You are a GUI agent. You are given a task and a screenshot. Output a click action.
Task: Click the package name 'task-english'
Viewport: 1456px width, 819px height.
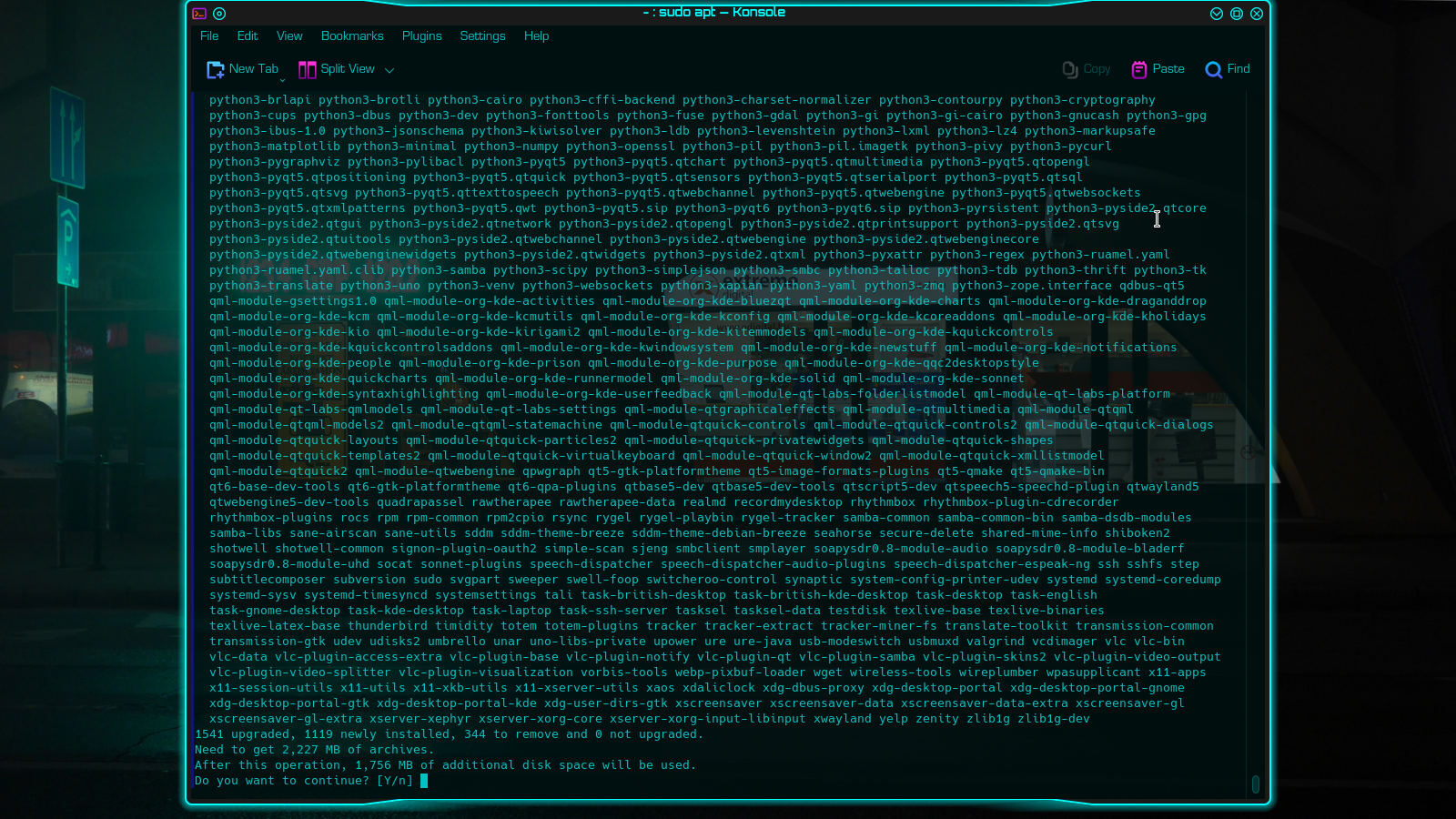tap(1054, 595)
